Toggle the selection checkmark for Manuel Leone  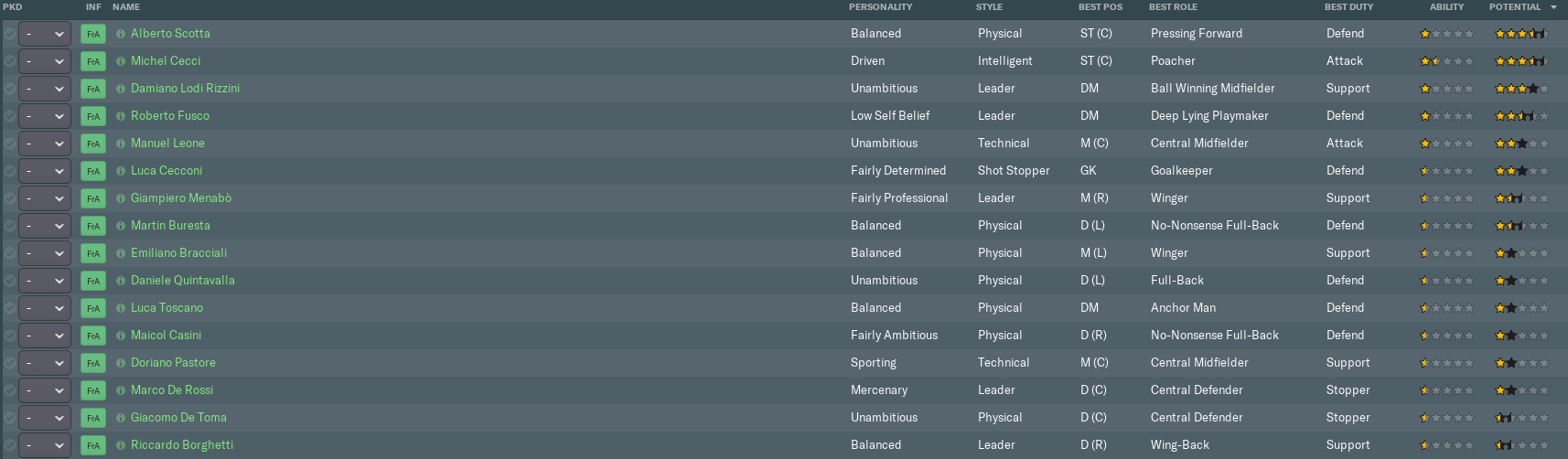[9, 144]
